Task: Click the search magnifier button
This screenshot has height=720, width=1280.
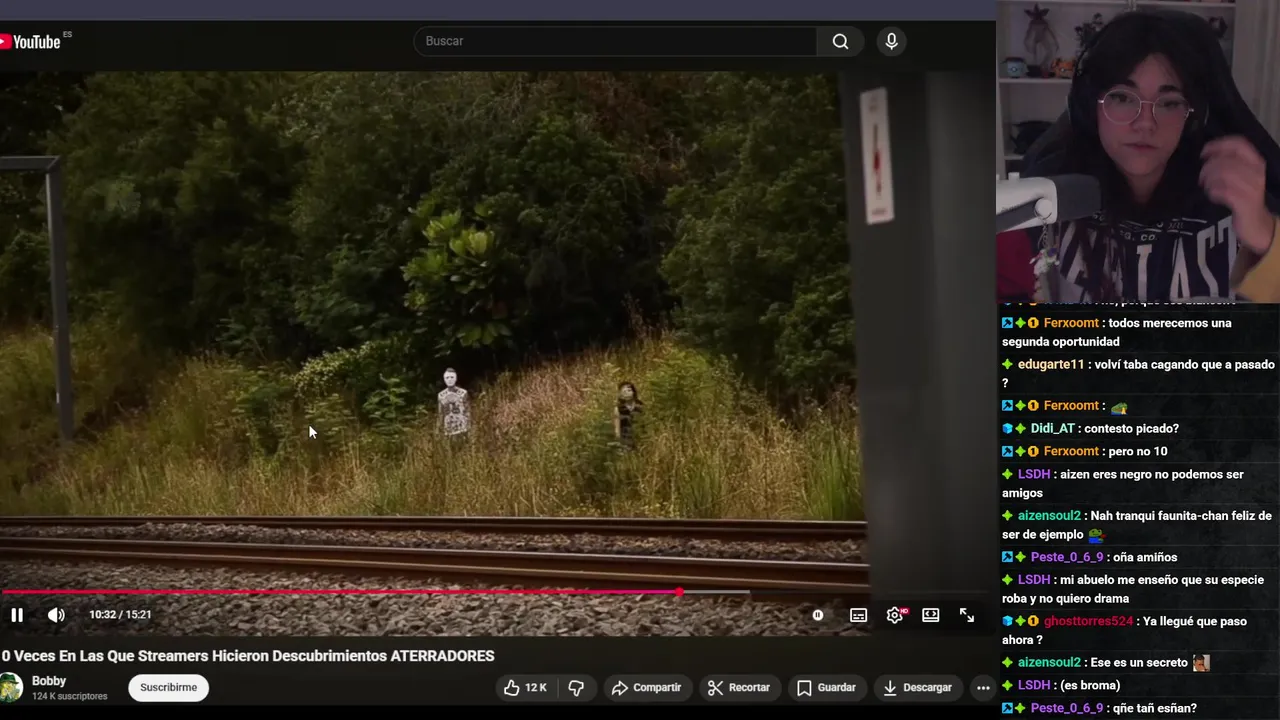Action: coord(840,41)
